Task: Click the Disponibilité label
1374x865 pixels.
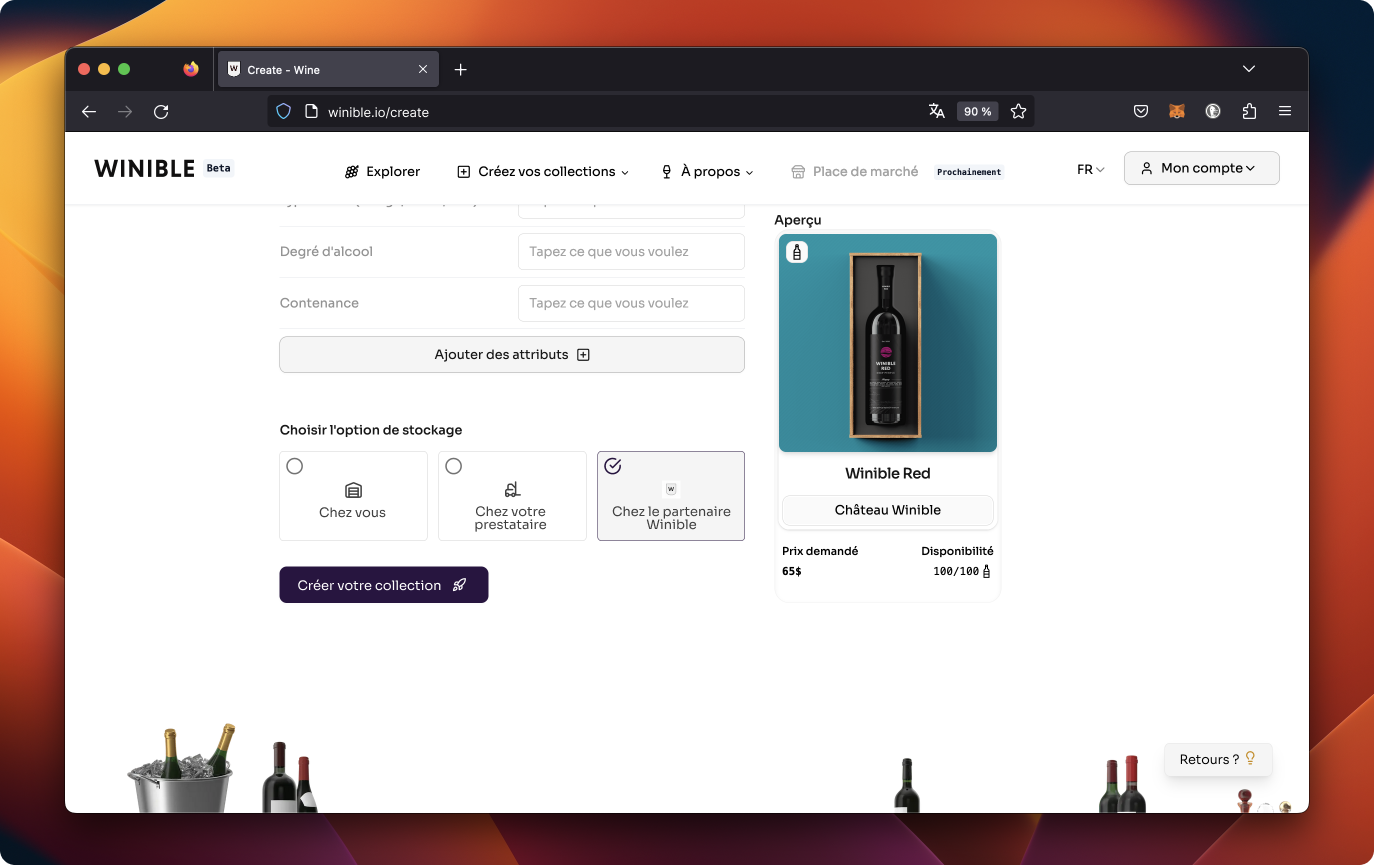Action: (x=957, y=551)
